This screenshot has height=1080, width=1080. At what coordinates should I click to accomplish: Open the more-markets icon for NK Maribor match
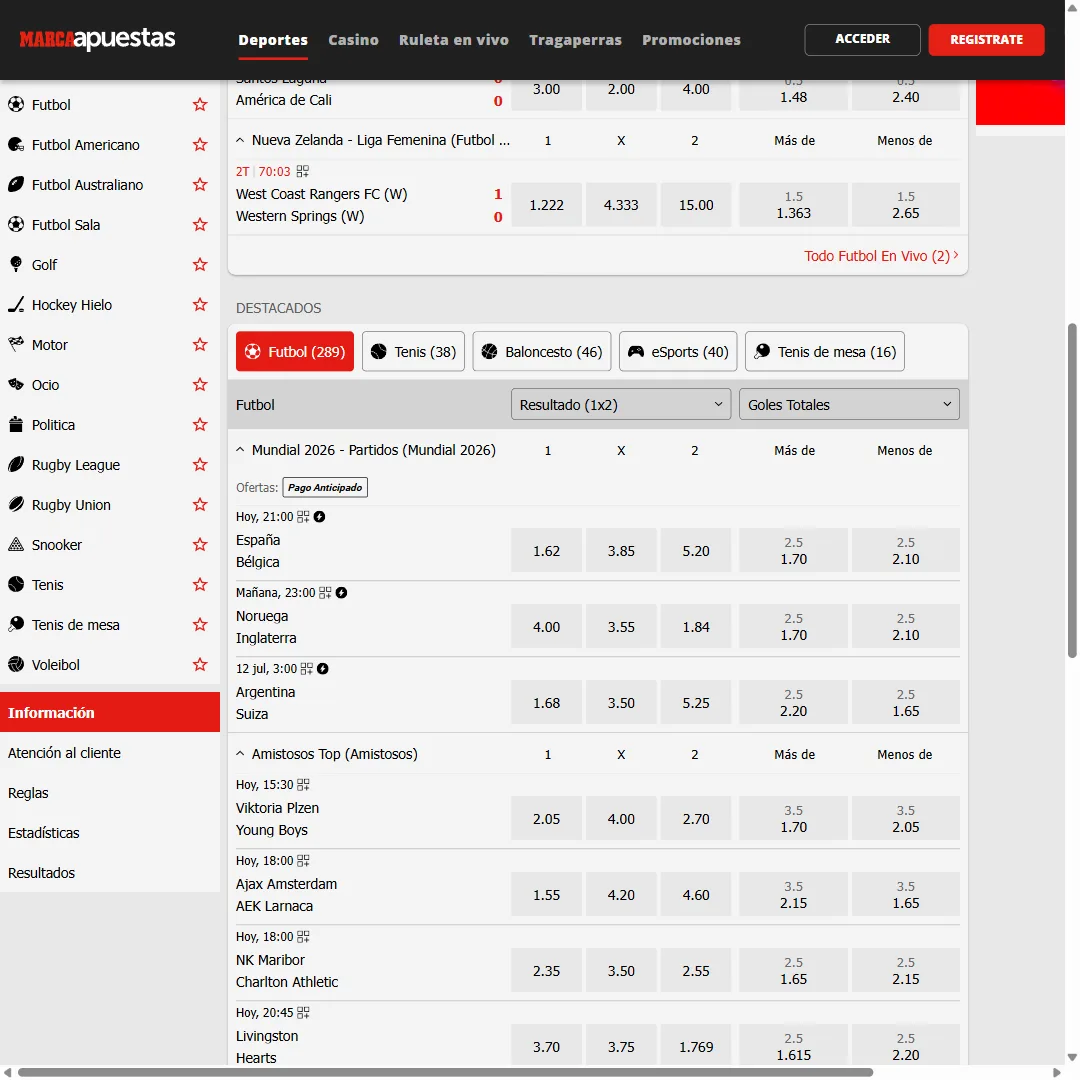click(x=303, y=937)
